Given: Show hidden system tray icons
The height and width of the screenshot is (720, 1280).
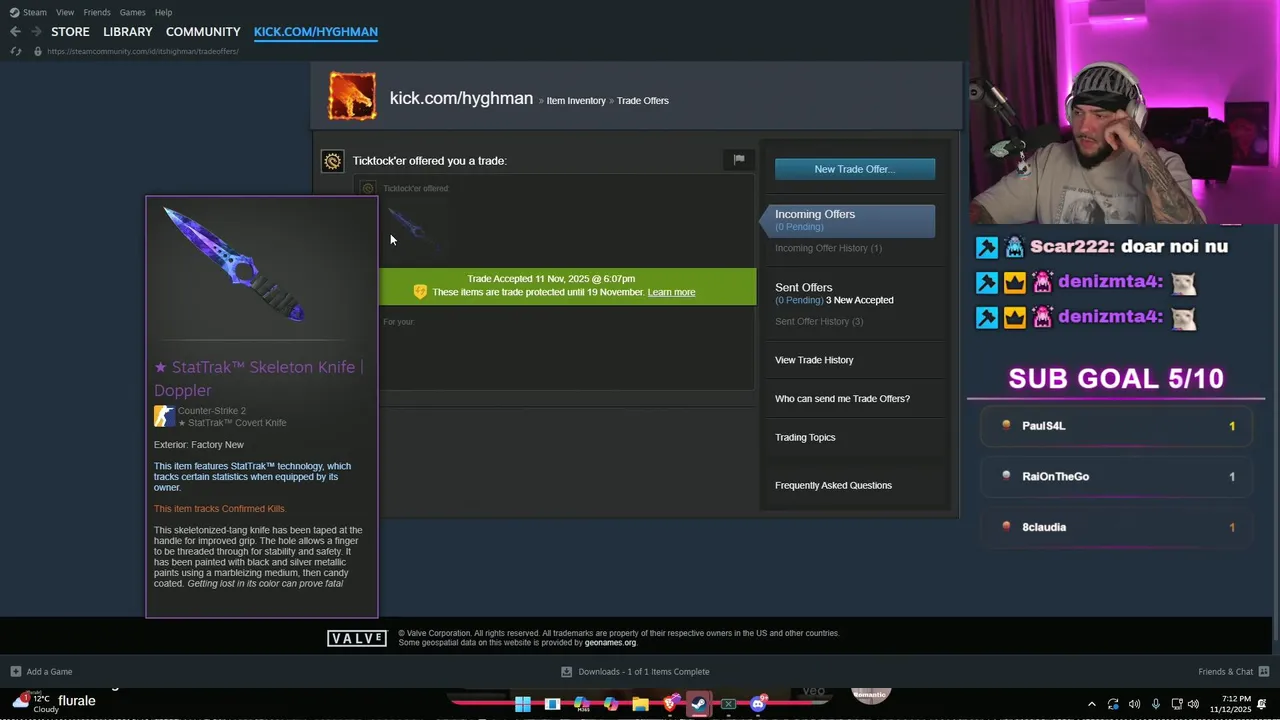Looking at the screenshot, I should (x=1091, y=704).
